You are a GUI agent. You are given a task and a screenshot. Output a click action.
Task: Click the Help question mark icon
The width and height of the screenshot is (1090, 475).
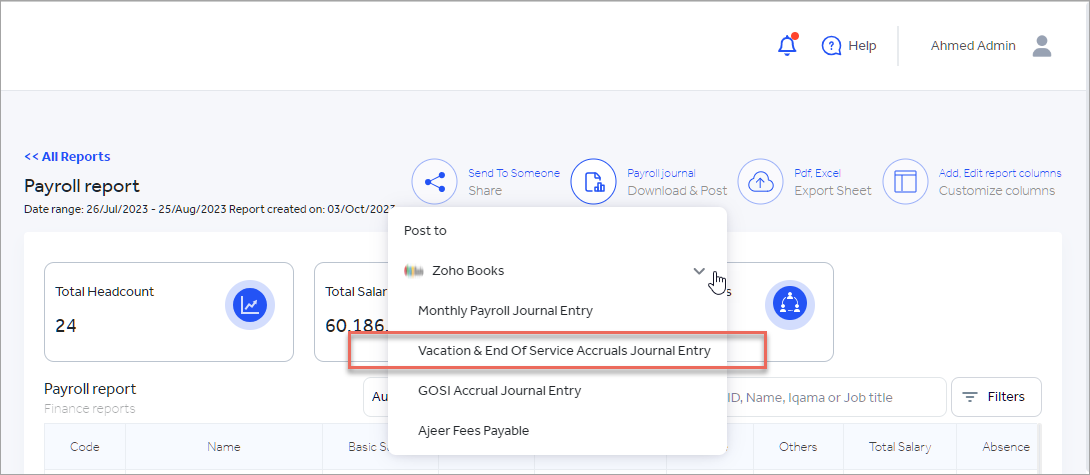pyautogui.click(x=831, y=46)
